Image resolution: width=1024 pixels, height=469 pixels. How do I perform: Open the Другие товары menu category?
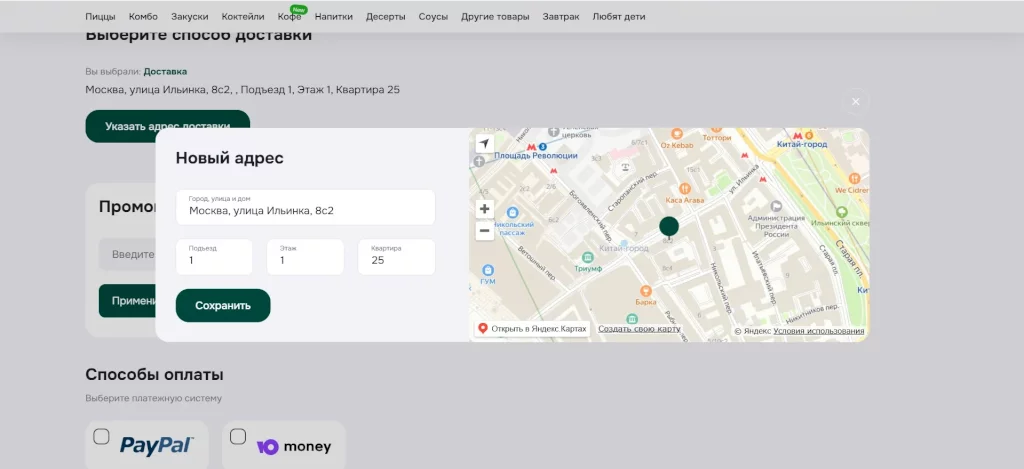[495, 17]
